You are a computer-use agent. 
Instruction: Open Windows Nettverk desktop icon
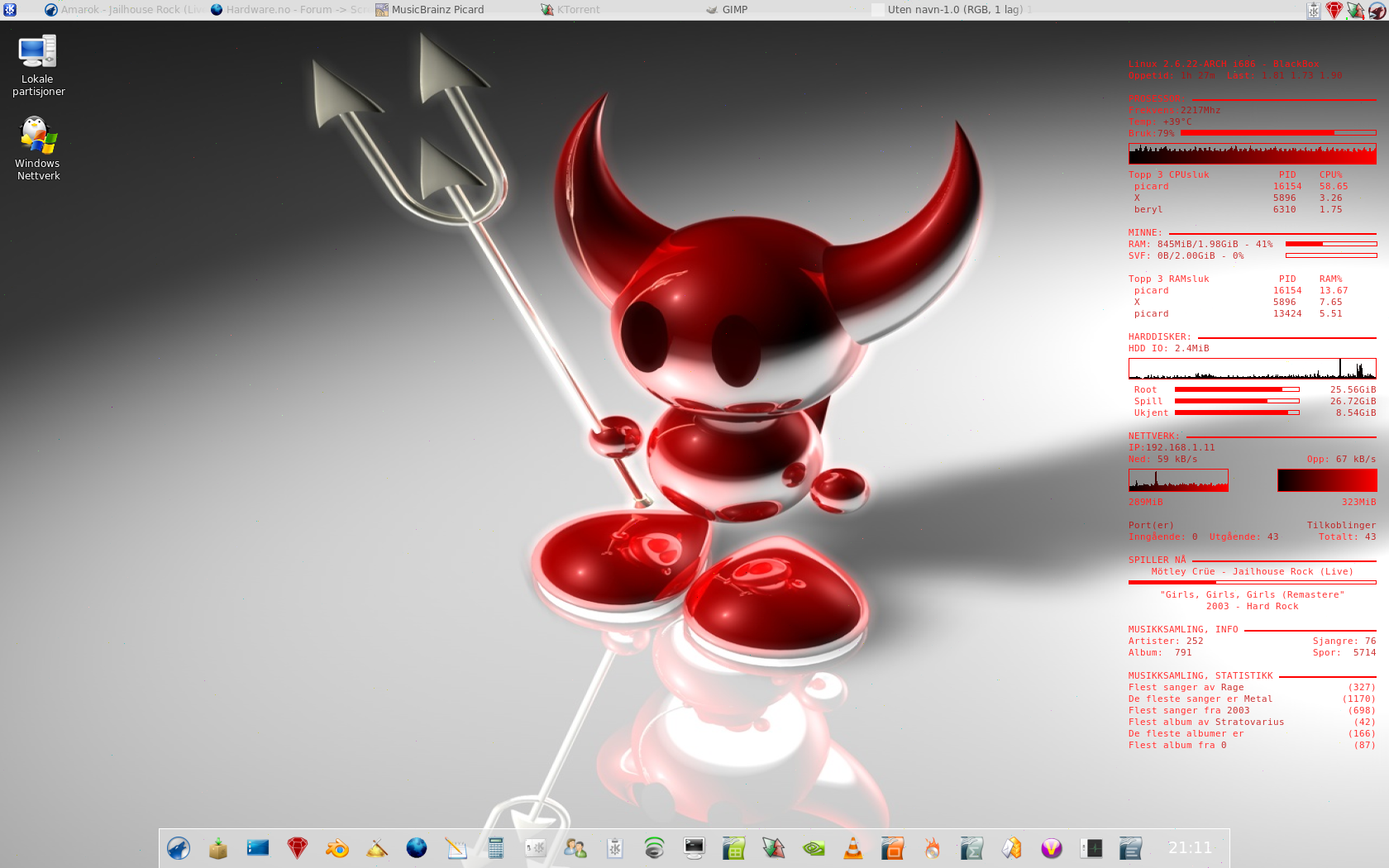(38, 149)
